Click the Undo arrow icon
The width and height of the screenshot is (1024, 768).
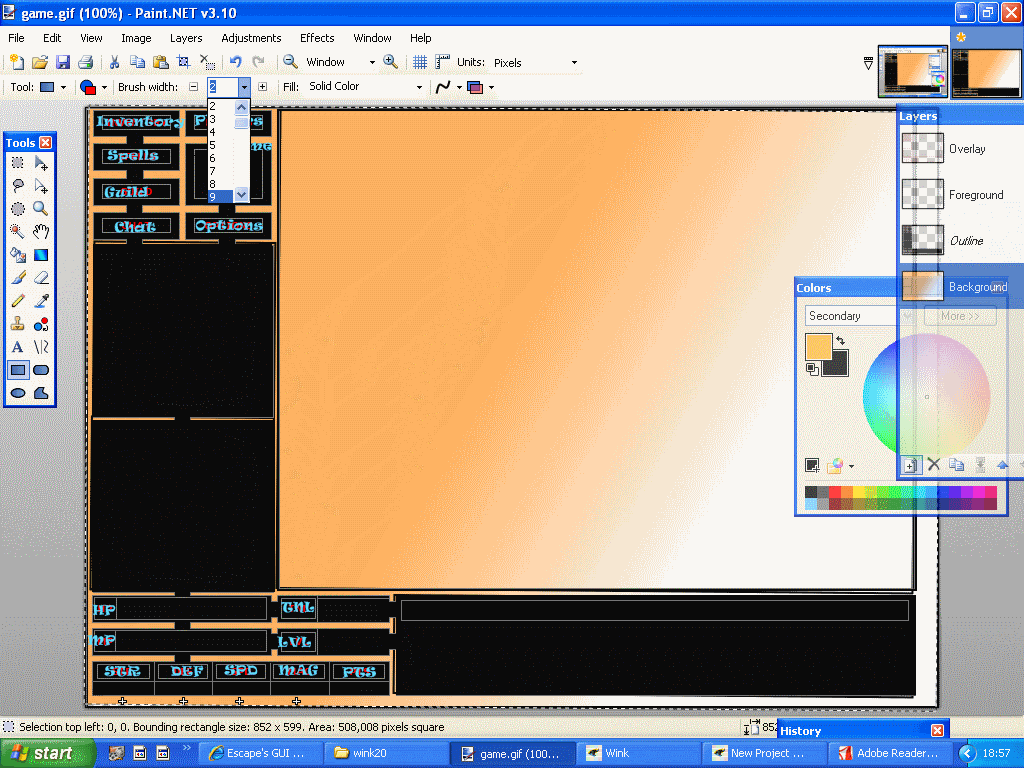pyautogui.click(x=236, y=63)
